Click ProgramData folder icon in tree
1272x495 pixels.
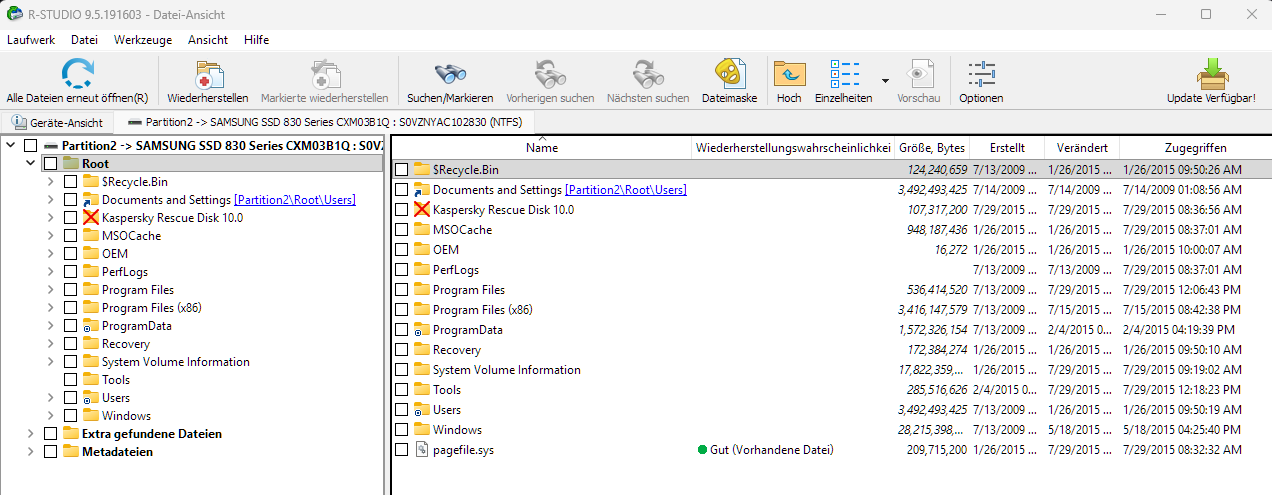click(91, 326)
